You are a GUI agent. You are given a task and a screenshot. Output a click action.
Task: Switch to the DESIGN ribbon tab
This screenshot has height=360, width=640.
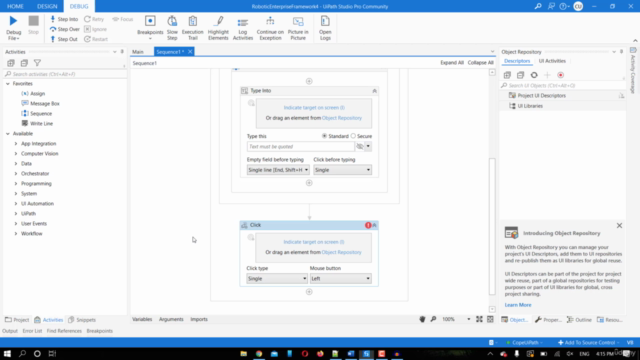[47, 6]
